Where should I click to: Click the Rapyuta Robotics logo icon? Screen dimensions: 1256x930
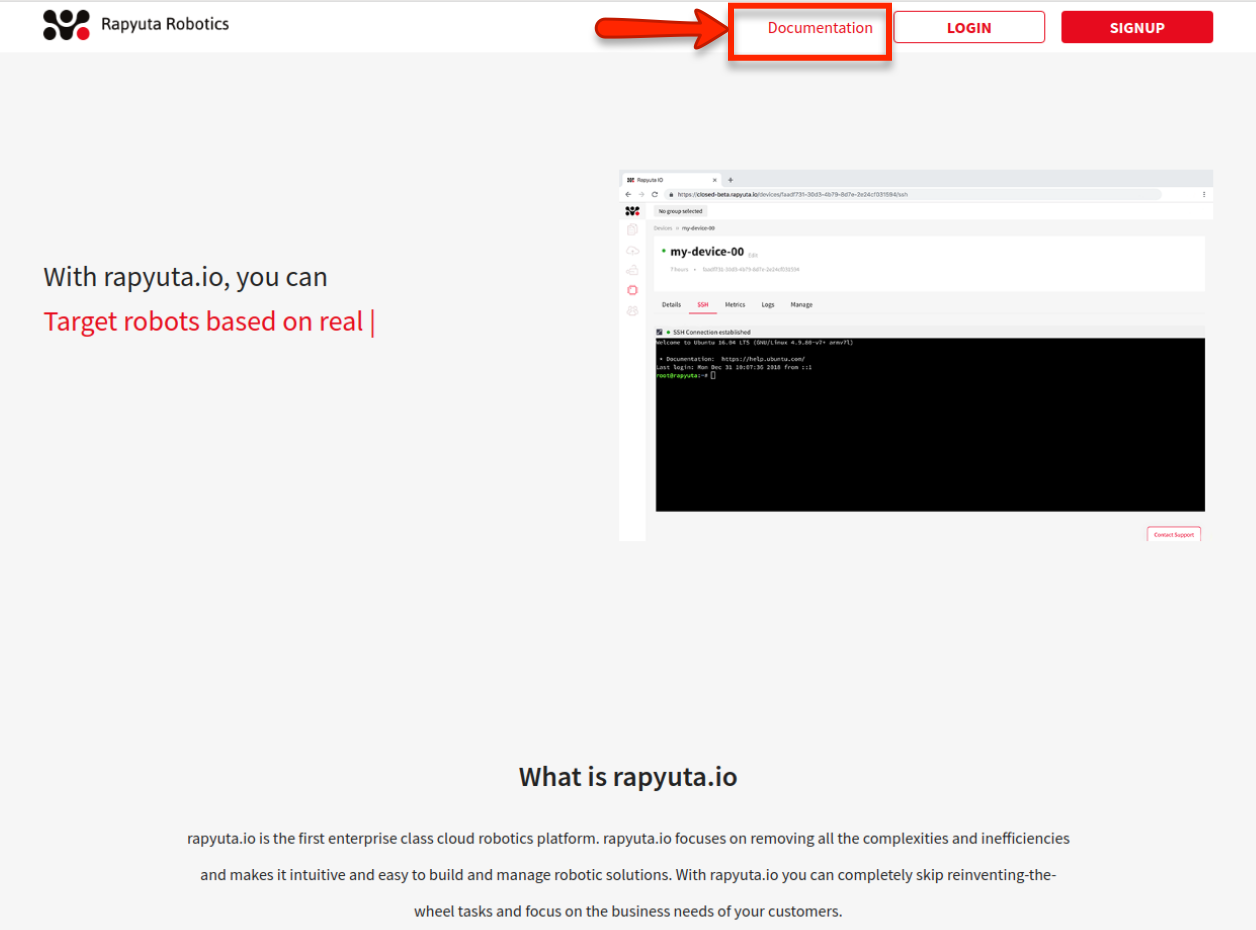pos(66,25)
